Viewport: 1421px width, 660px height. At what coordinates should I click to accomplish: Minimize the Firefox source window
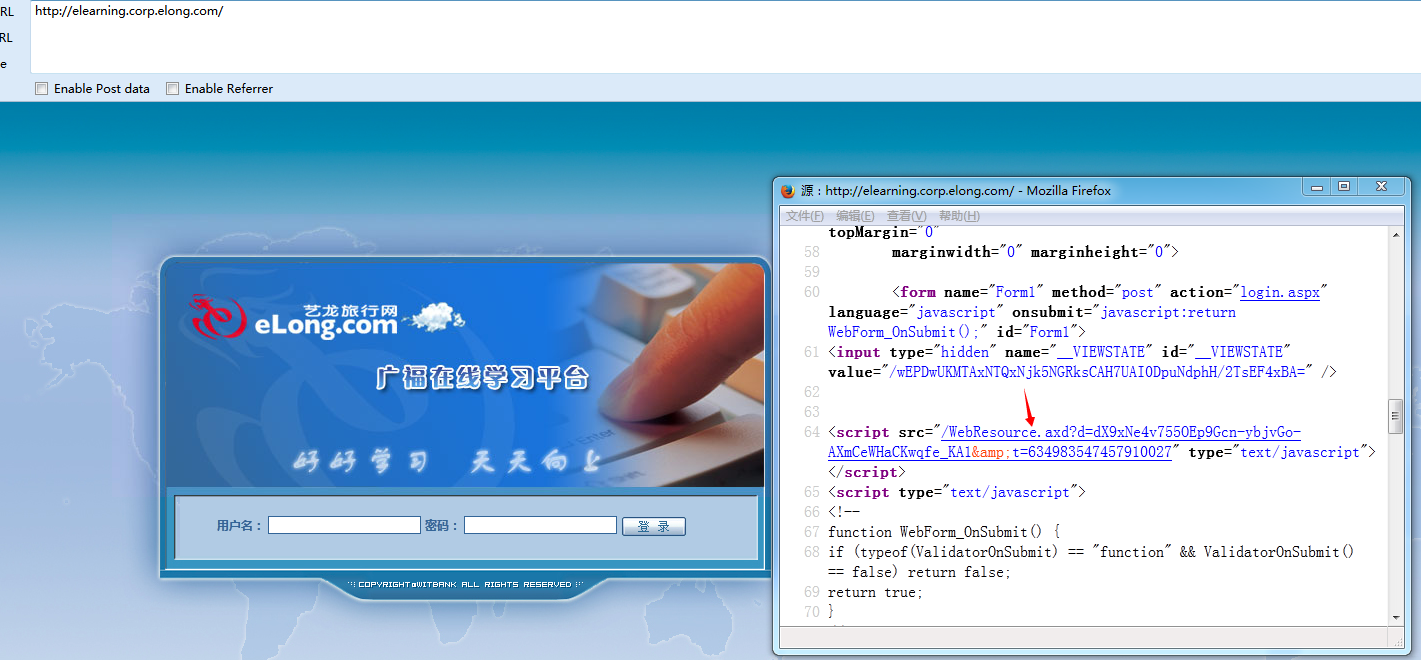click(1317, 187)
